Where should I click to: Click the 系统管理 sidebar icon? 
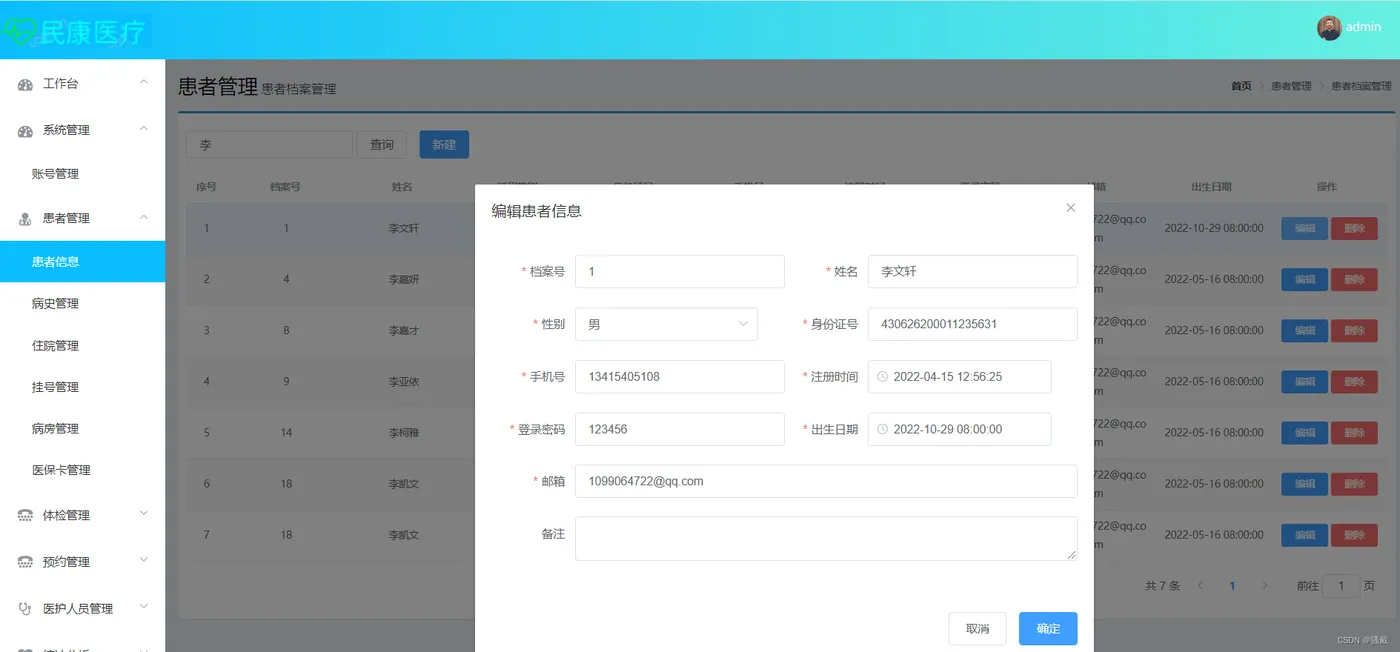[26, 130]
